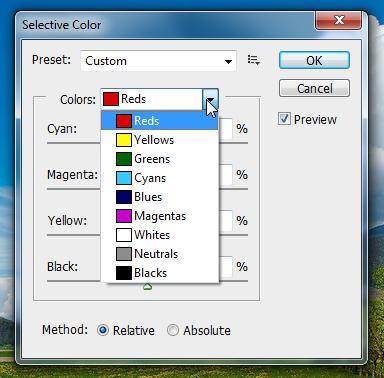Open the preset options menu icon
The width and height of the screenshot is (384, 378).
coord(254,61)
